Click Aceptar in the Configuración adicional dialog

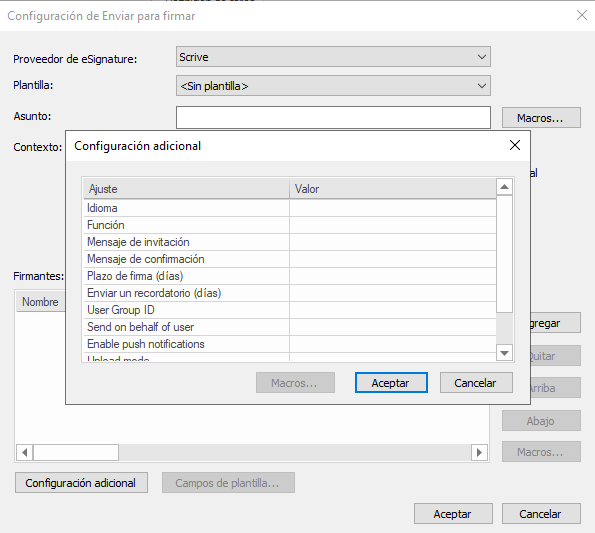coord(391,383)
